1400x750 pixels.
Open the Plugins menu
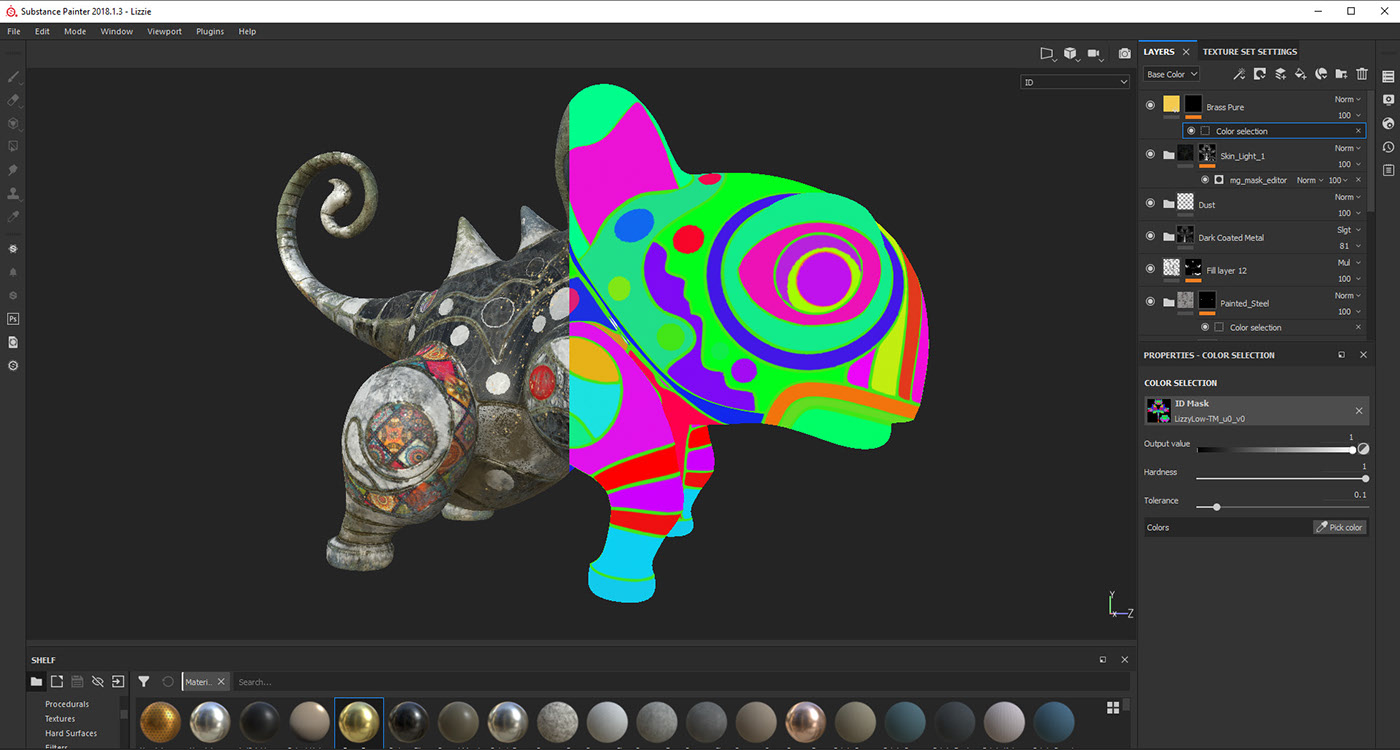pos(210,31)
